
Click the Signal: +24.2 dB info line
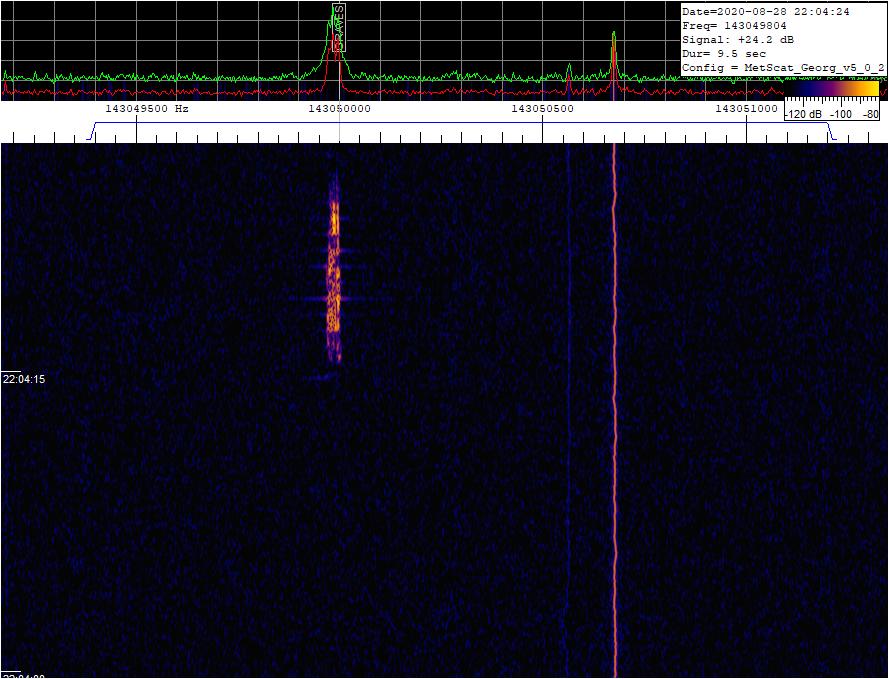[738, 40]
